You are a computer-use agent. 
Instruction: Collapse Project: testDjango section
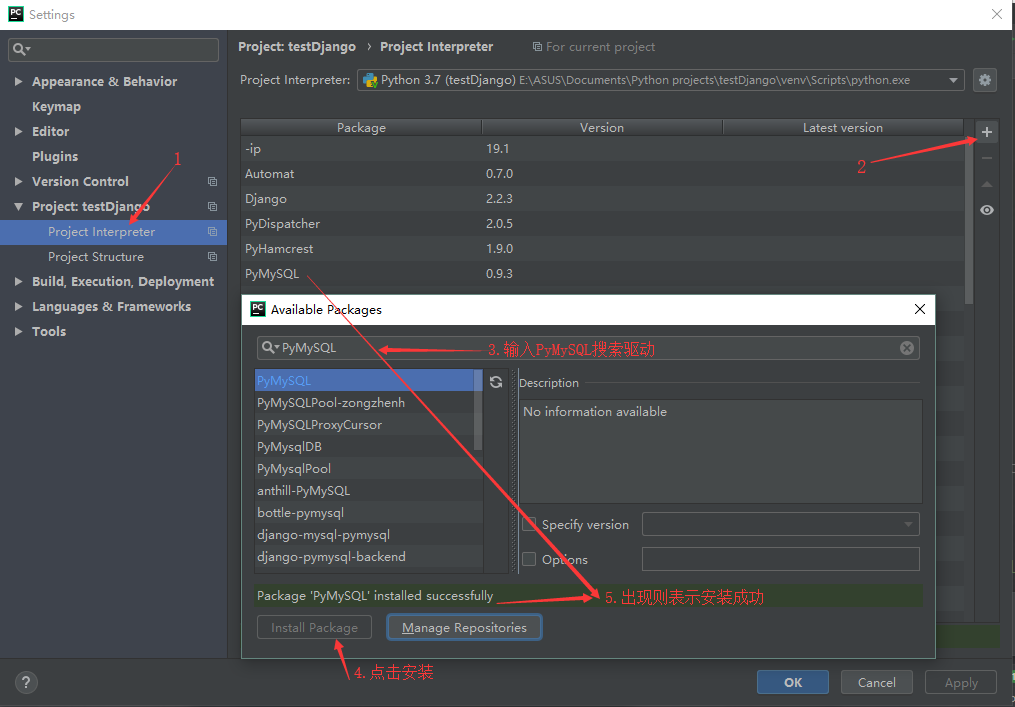click(x=19, y=207)
